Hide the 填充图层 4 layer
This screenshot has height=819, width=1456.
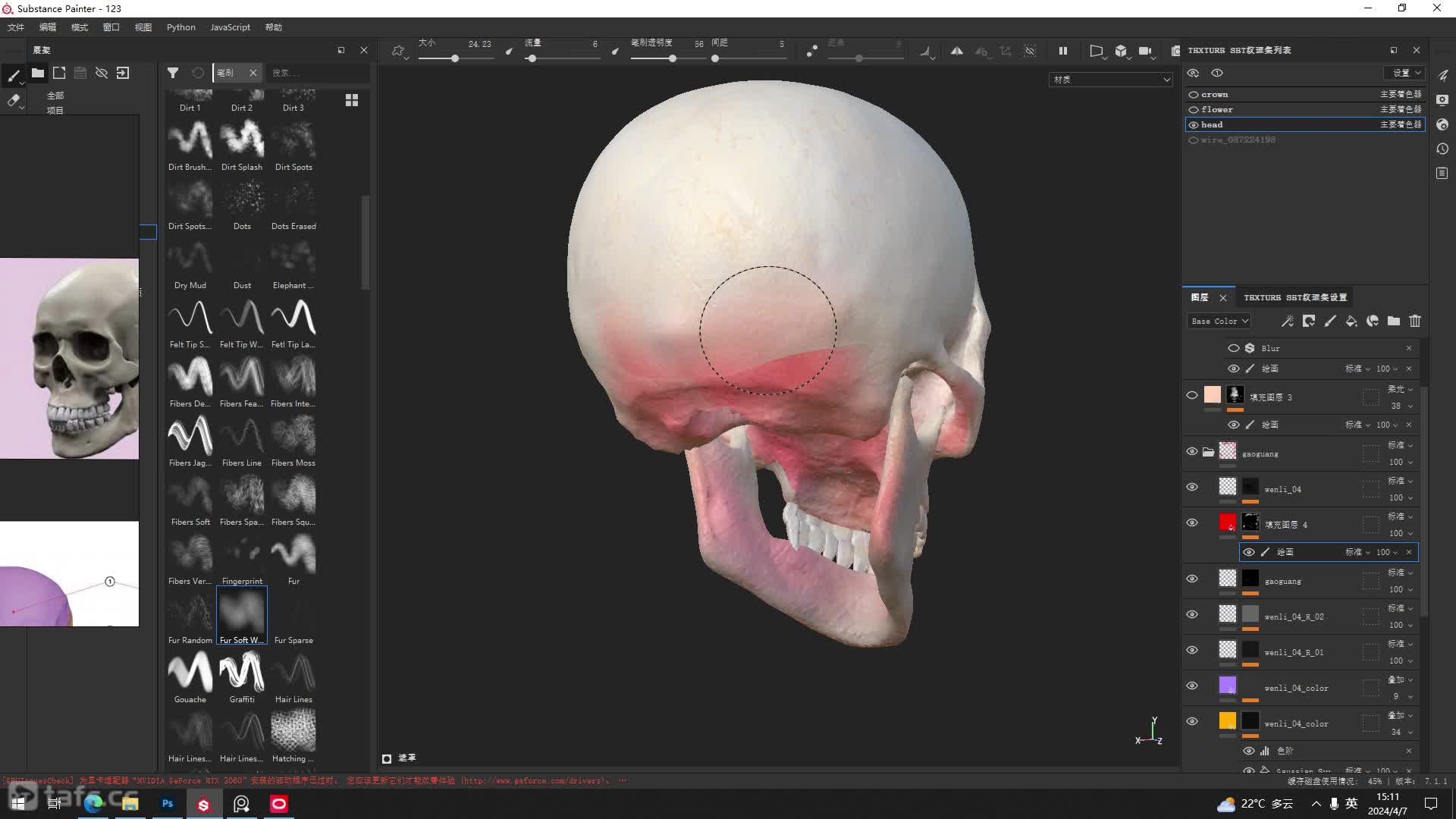click(x=1192, y=522)
